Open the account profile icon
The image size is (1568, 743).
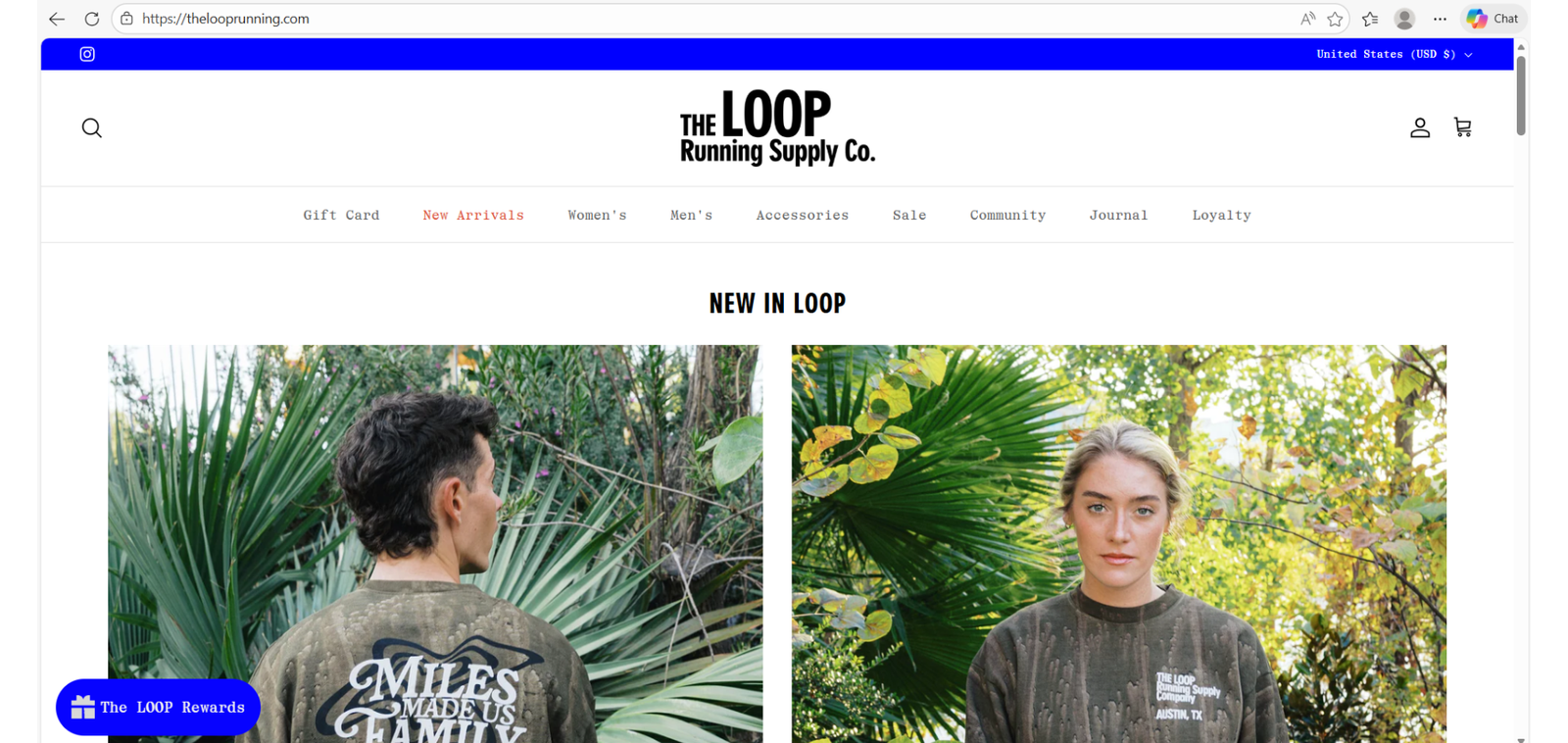click(1420, 127)
